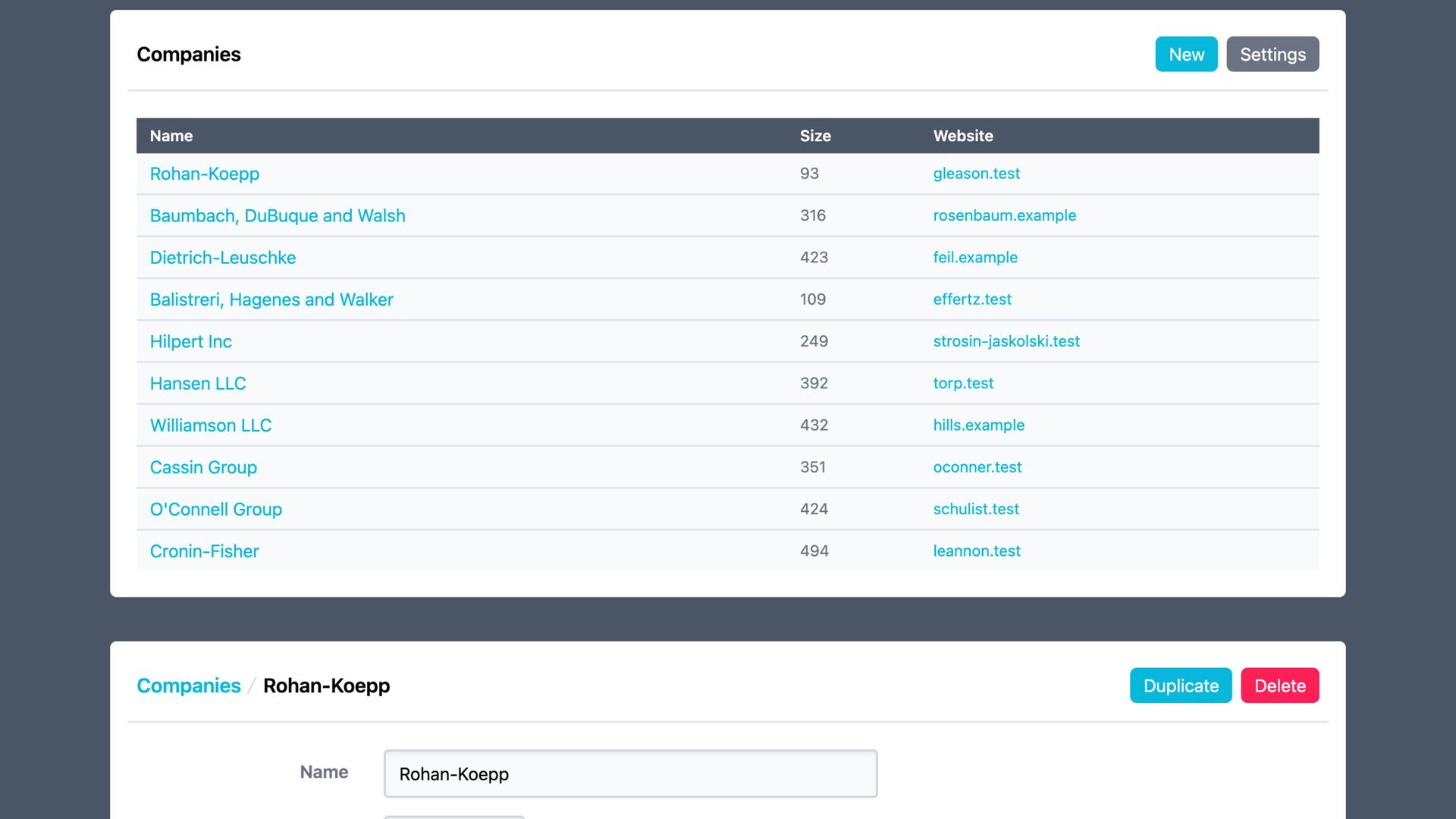
Task: Delete the Rohan-Koepp company
Action: [x=1280, y=686]
